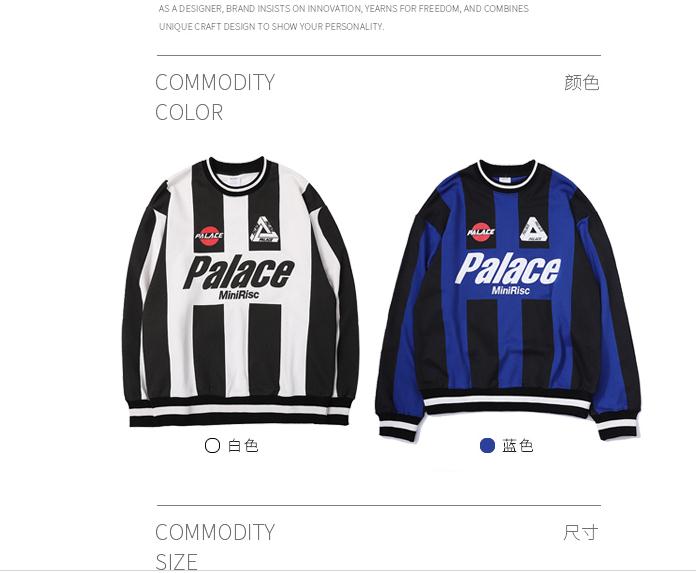Click the 白色 color label
The image size is (696, 573).
[x=243, y=445]
